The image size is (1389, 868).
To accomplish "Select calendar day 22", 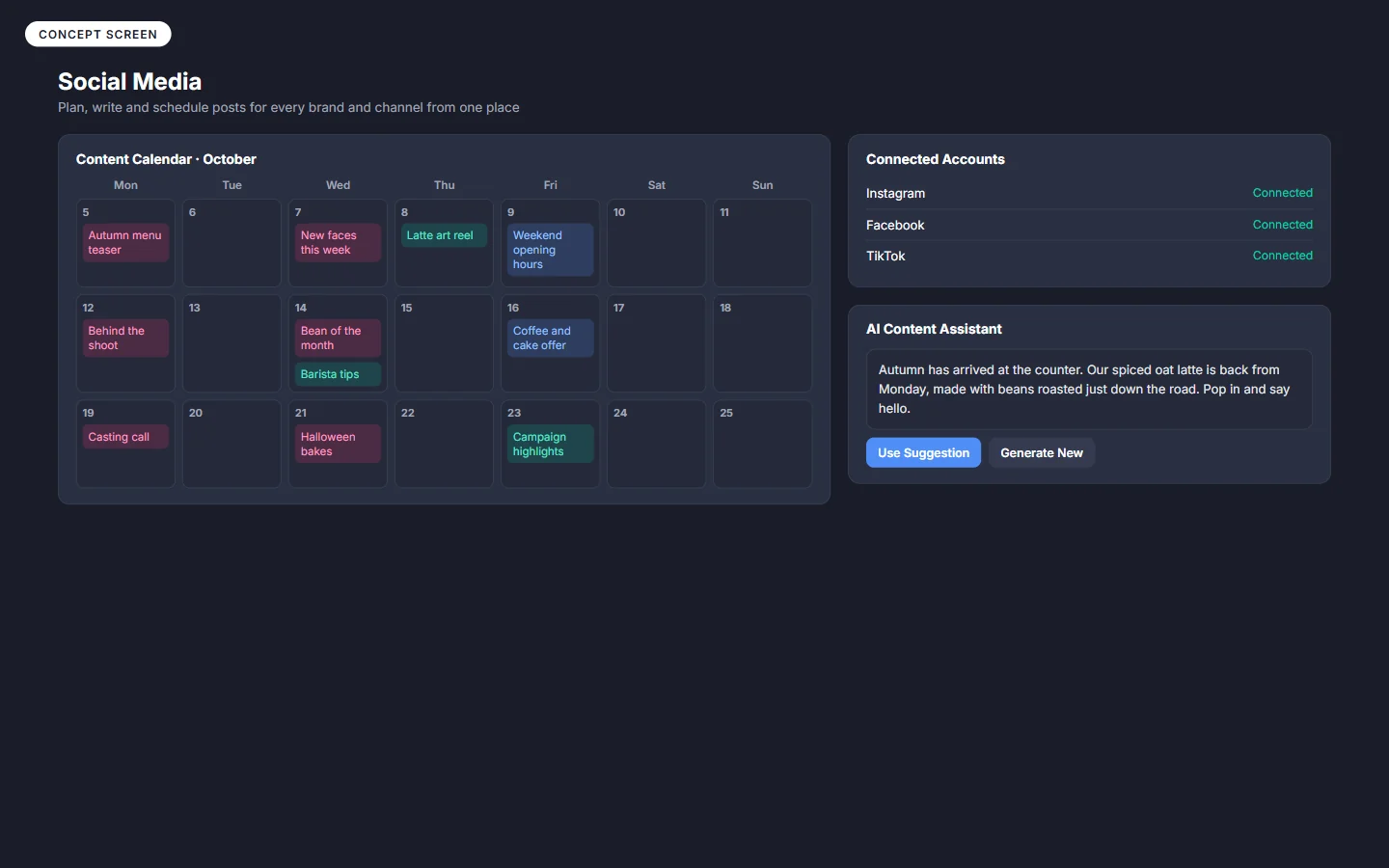I will click(x=444, y=444).
